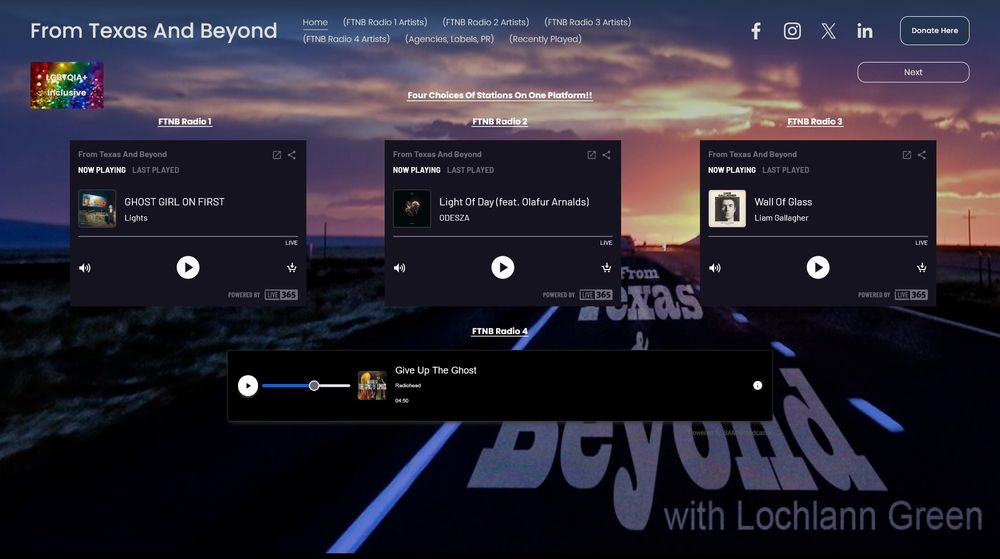Play the Wall Of Glass stream

click(818, 268)
